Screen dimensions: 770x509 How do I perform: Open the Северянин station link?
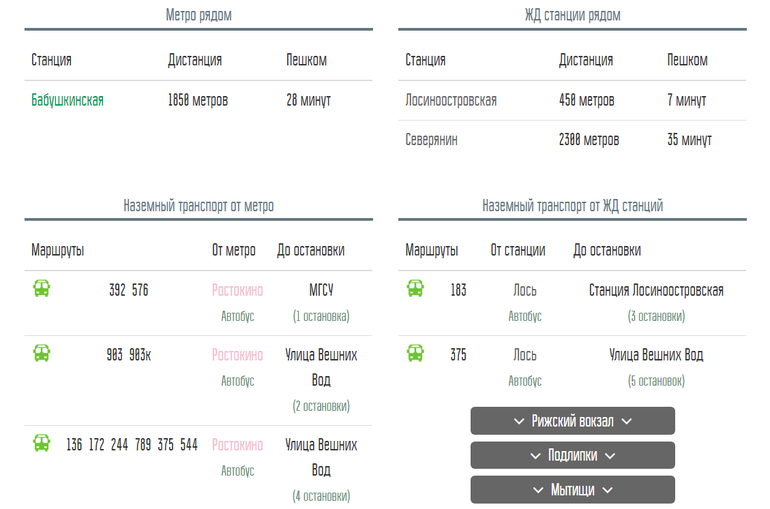(x=431, y=140)
